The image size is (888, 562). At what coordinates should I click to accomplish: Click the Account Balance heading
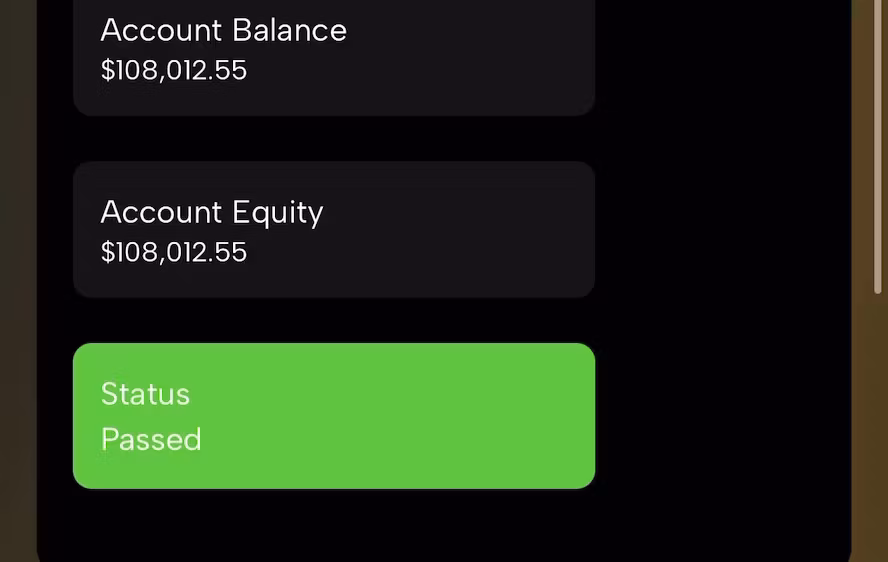click(x=223, y=30)
